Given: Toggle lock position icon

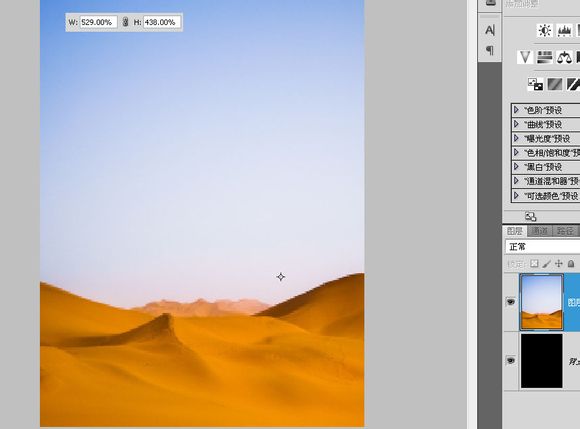Looking at the screenshot, I should pyautogui.click(x=559, y=264).
